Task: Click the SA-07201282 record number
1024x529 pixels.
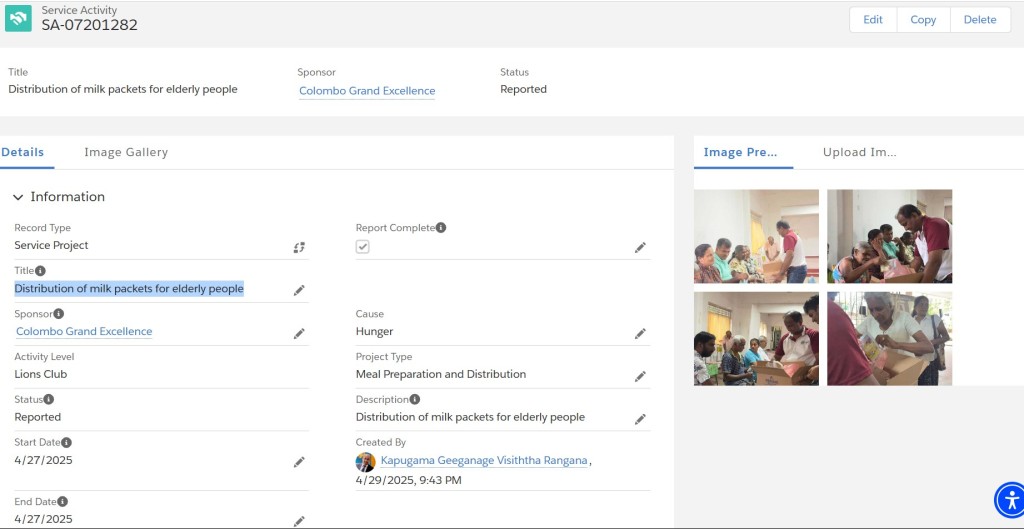Action: [x=89, y=25]
